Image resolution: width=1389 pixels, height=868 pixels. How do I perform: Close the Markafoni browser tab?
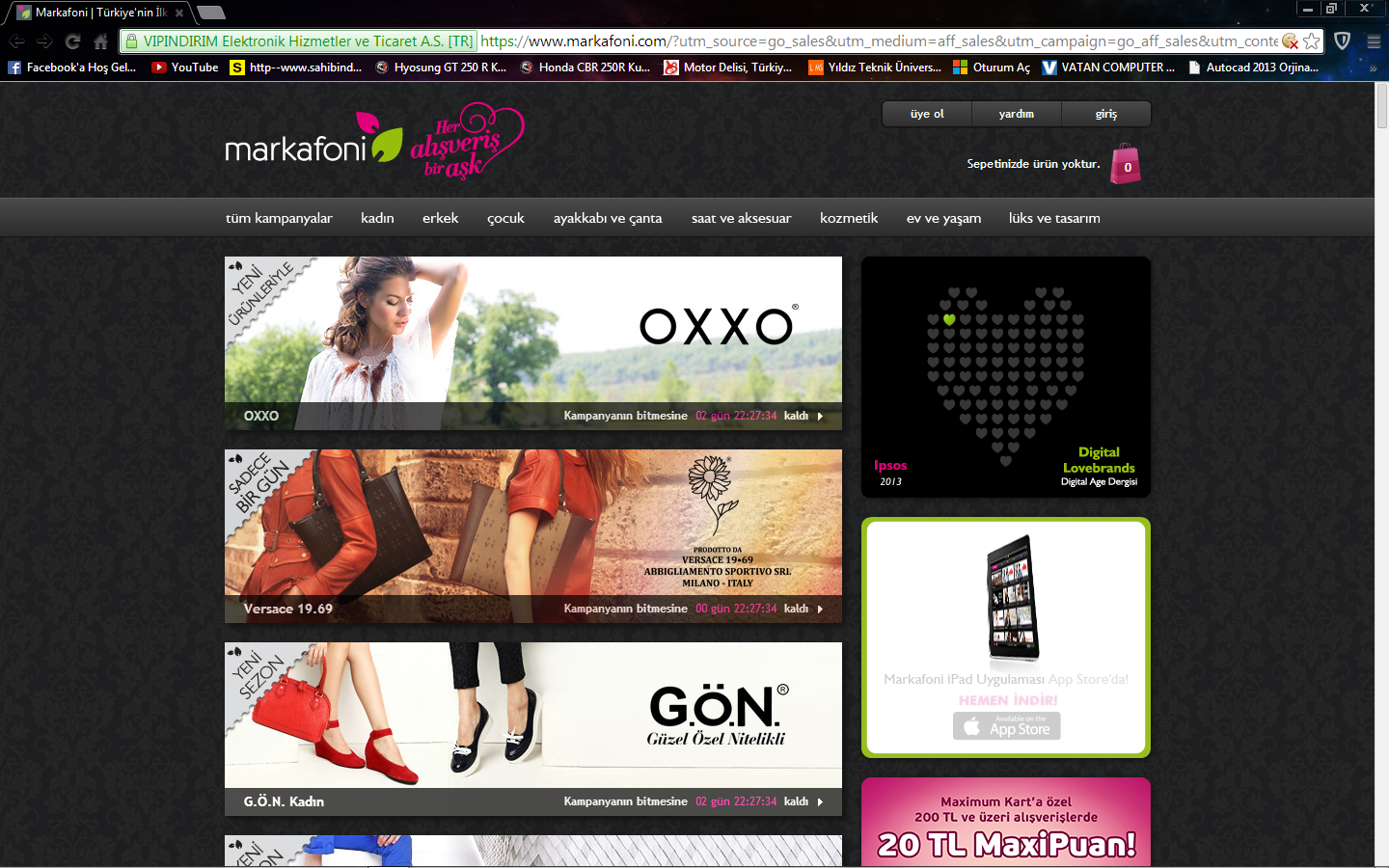click(x=179, y=13)
